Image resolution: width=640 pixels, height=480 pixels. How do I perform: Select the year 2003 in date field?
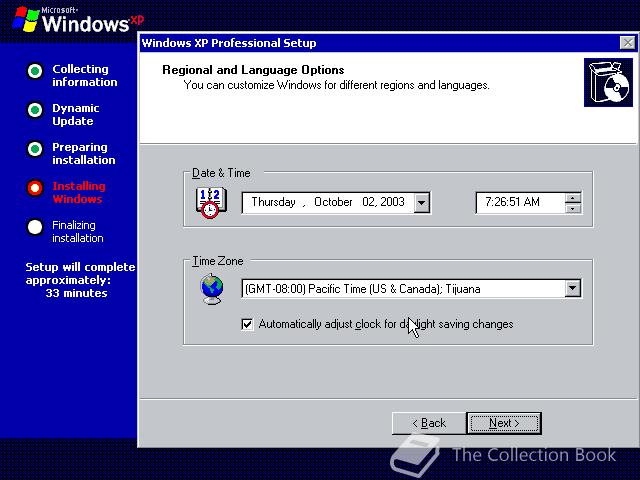click(393, 202)
